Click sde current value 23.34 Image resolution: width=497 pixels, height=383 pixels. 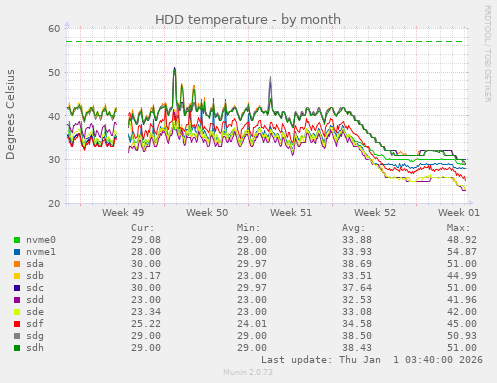coord(146,312)
